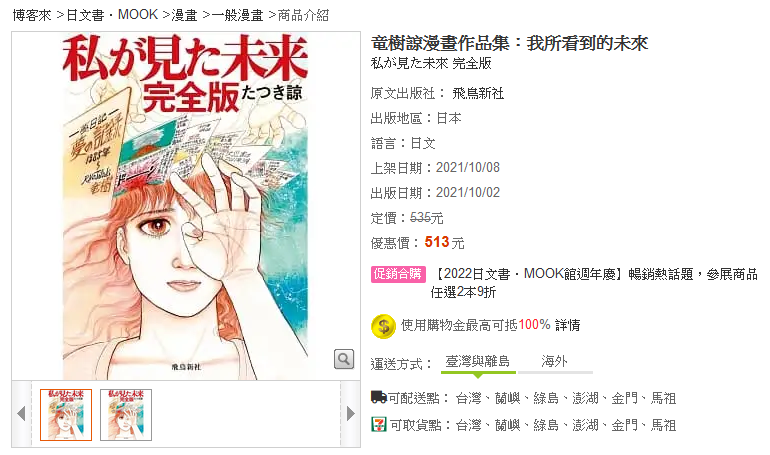Click the 商品介紹 breadcrumb item

(303, 16)
